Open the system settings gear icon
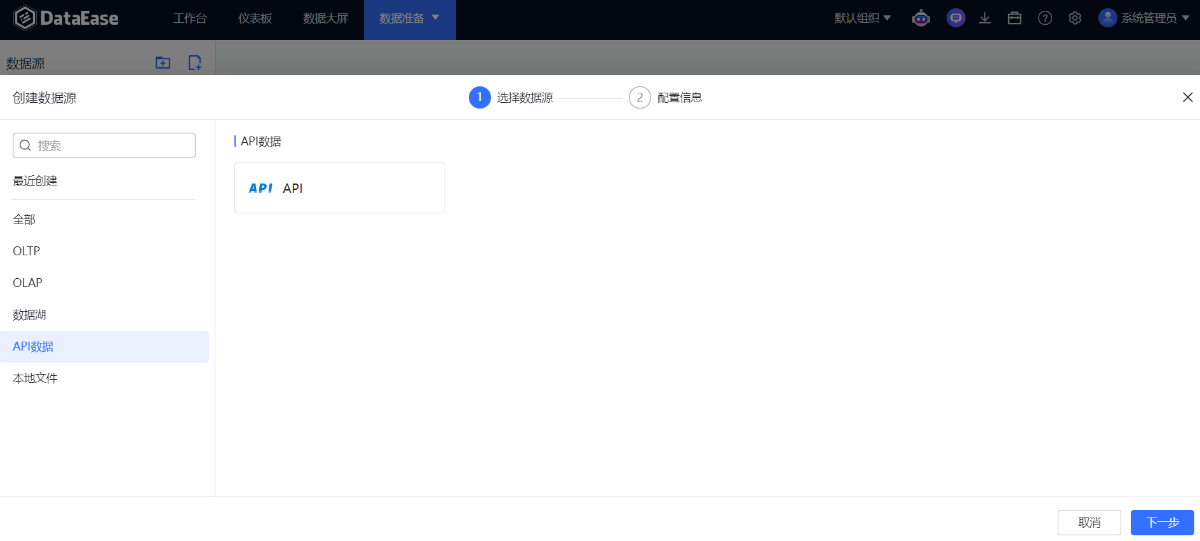Screen dimensions: 1200x541 tap(1075, 18)
